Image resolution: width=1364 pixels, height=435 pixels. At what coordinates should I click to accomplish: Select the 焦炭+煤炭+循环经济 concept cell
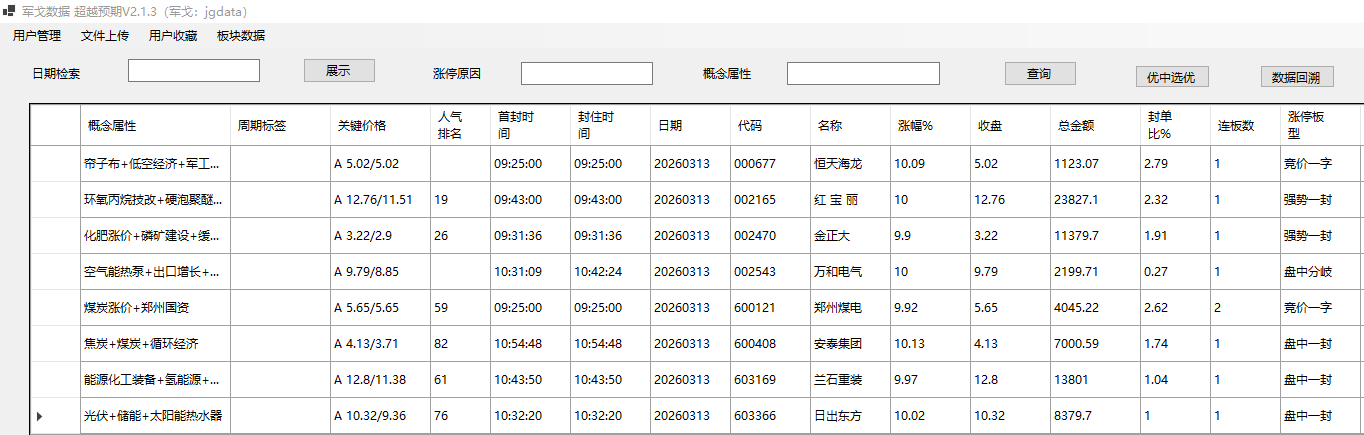tap(155, 344)
